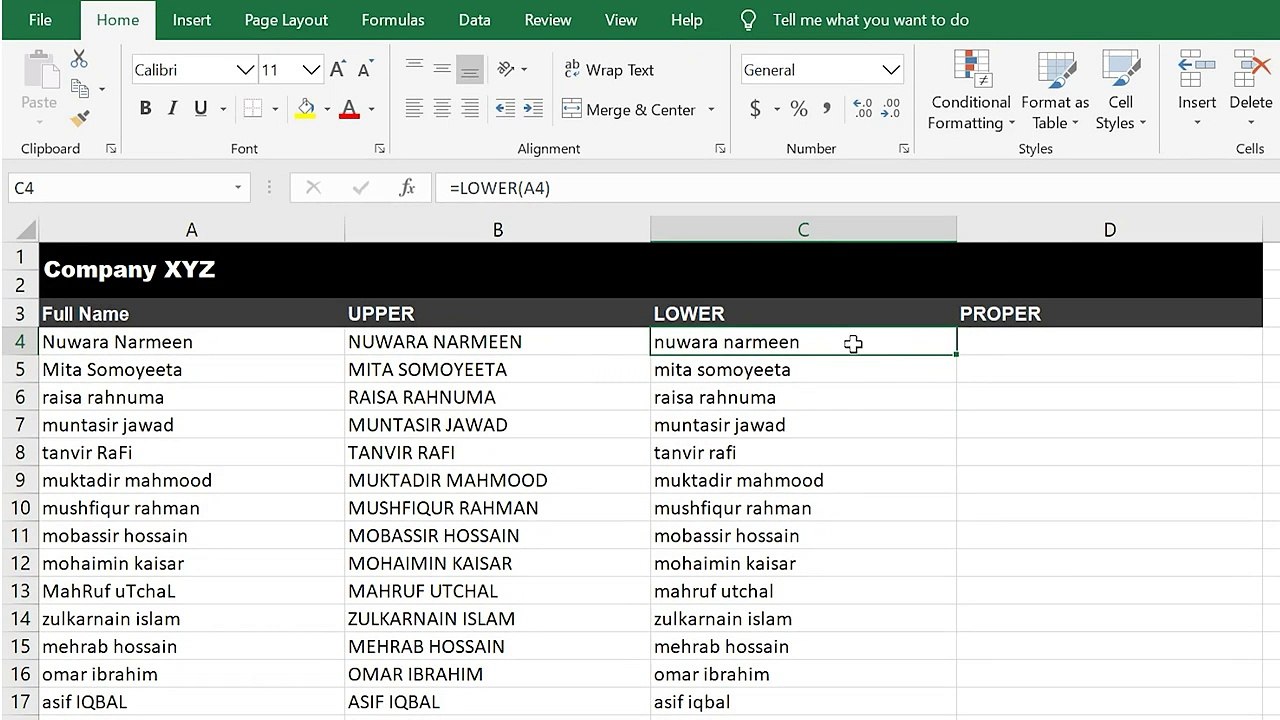This screenshot has height=720, width=1280.
Task: Click Decrease Decimal icon
Action: point(891,109)
